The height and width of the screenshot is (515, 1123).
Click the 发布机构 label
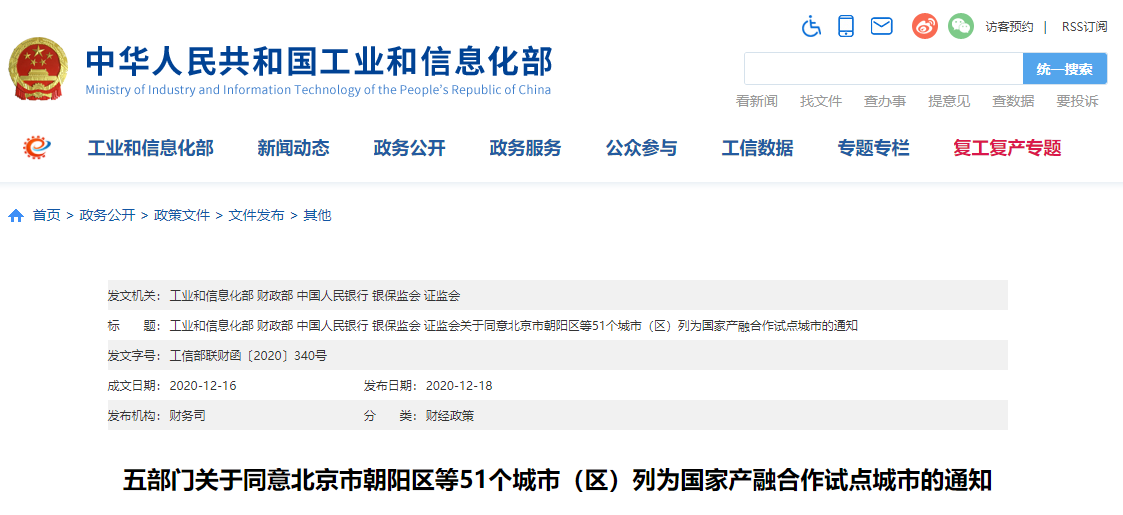pos(135,415)
